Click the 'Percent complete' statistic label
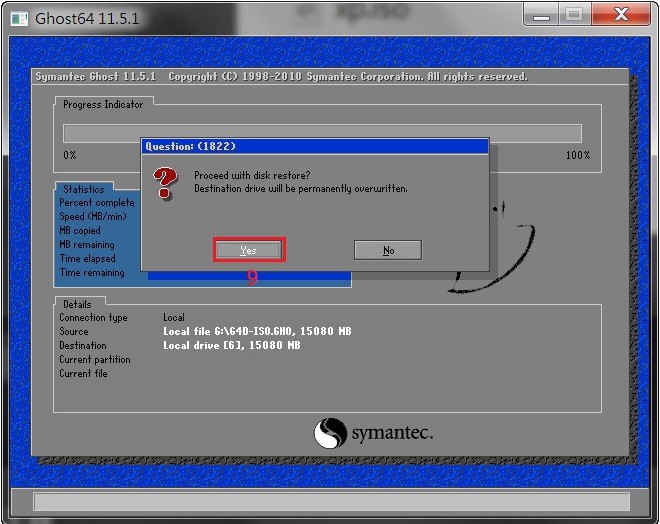The image size is (660, 524). 97,202
